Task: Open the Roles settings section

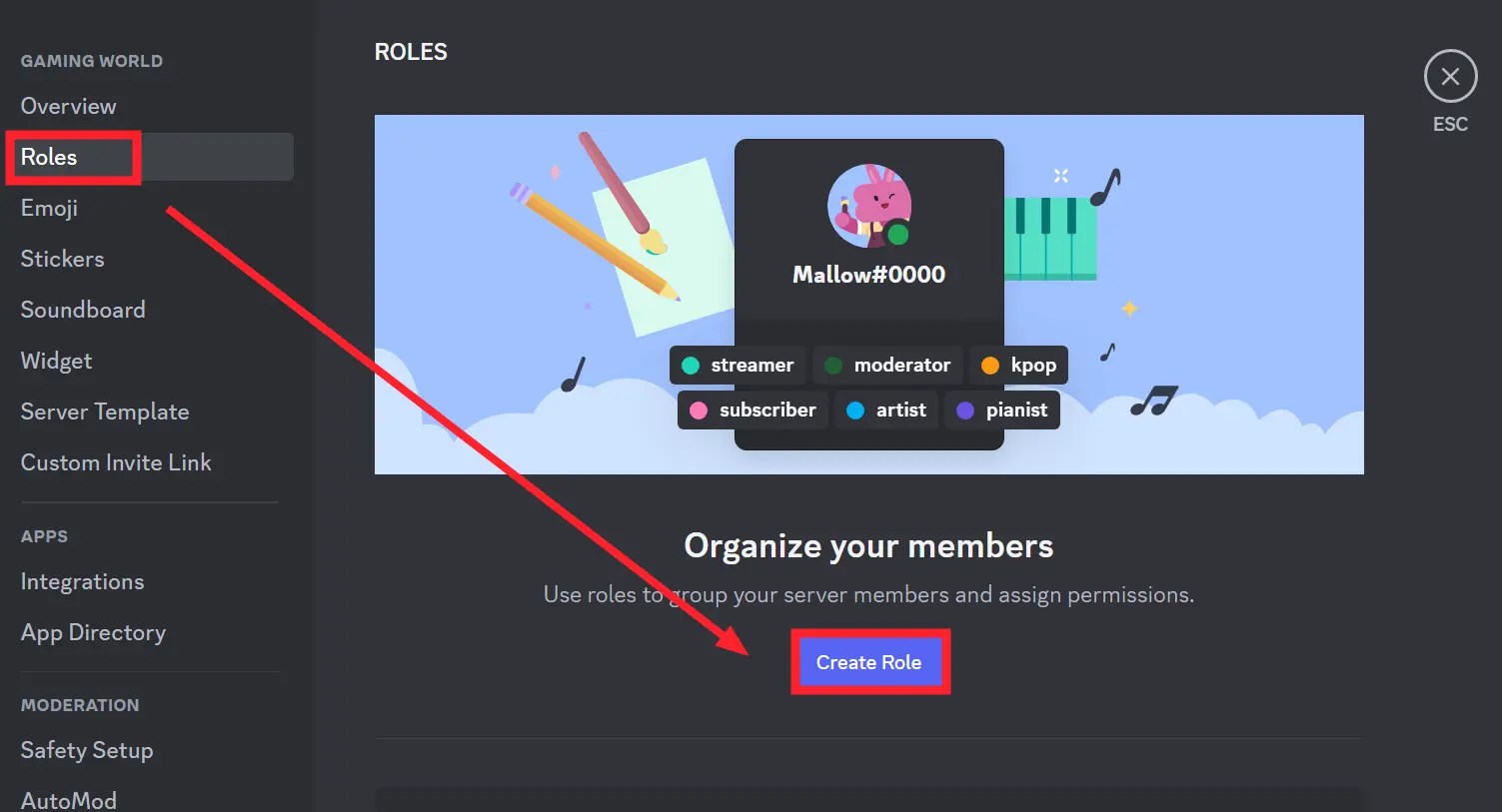Action: (49, 156)
